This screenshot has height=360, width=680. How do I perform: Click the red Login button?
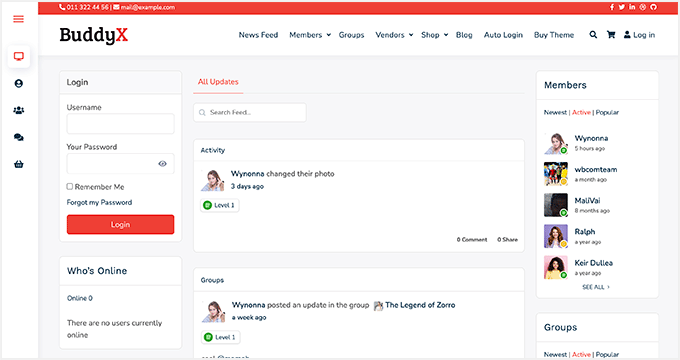coord(120,224)
